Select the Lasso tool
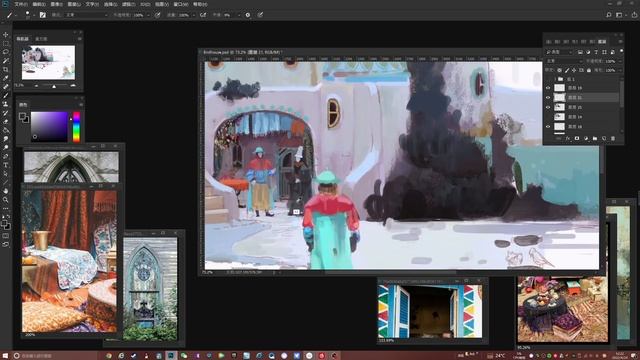640x360 pixels. pos(5,52)
